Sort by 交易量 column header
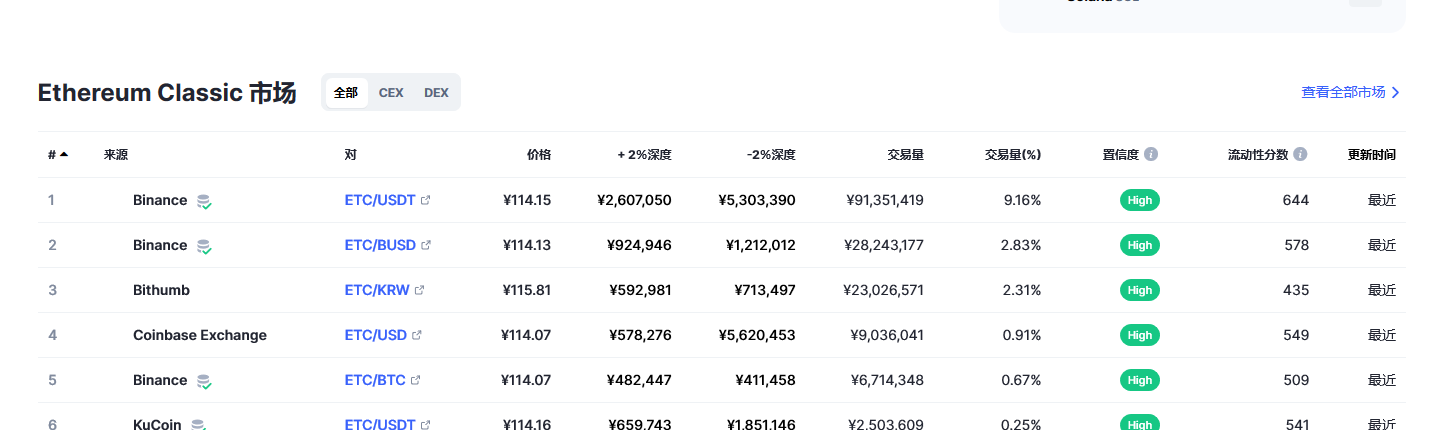 [x=906, y=155]
